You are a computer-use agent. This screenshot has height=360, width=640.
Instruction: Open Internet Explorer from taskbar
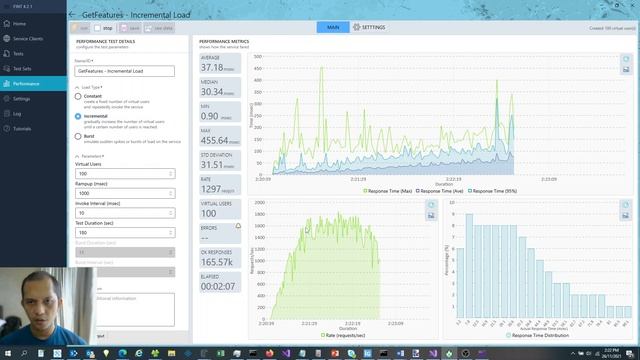(x=139, y=353)
